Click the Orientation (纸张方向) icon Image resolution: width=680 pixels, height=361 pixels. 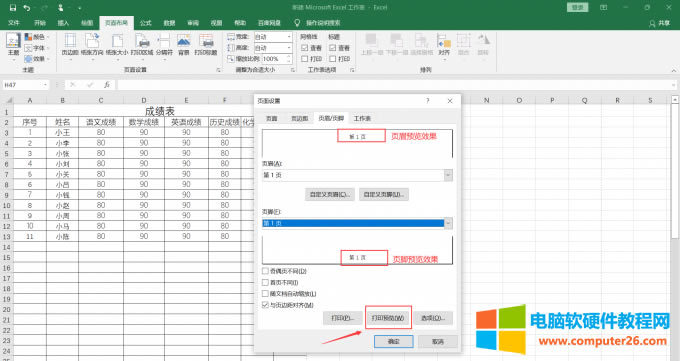[92, 44]
